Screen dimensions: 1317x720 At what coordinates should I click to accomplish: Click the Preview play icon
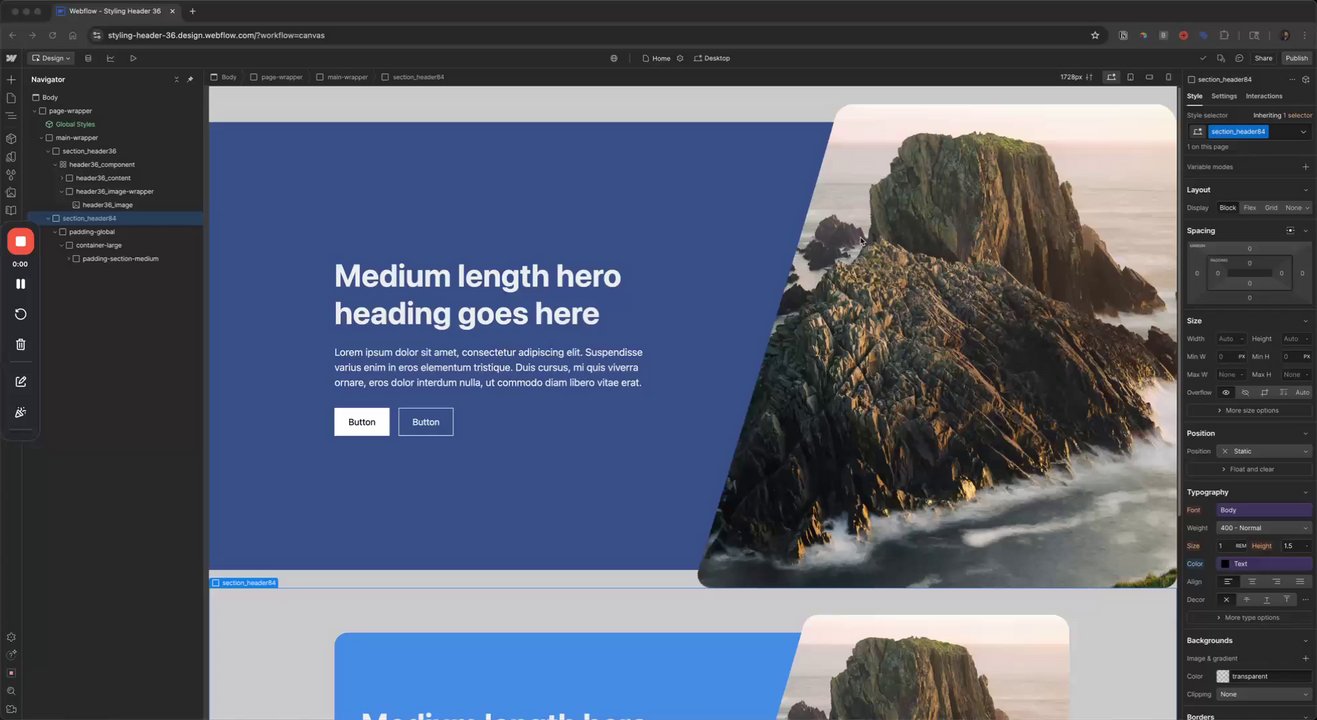(133, 58)
